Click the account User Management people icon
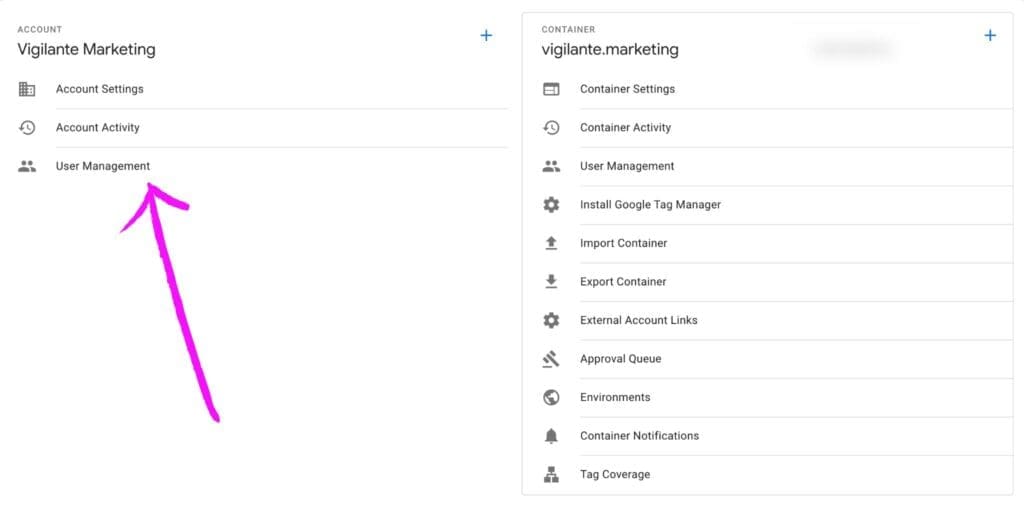This screenshot has height=505, width=1024. coord(27,166)
